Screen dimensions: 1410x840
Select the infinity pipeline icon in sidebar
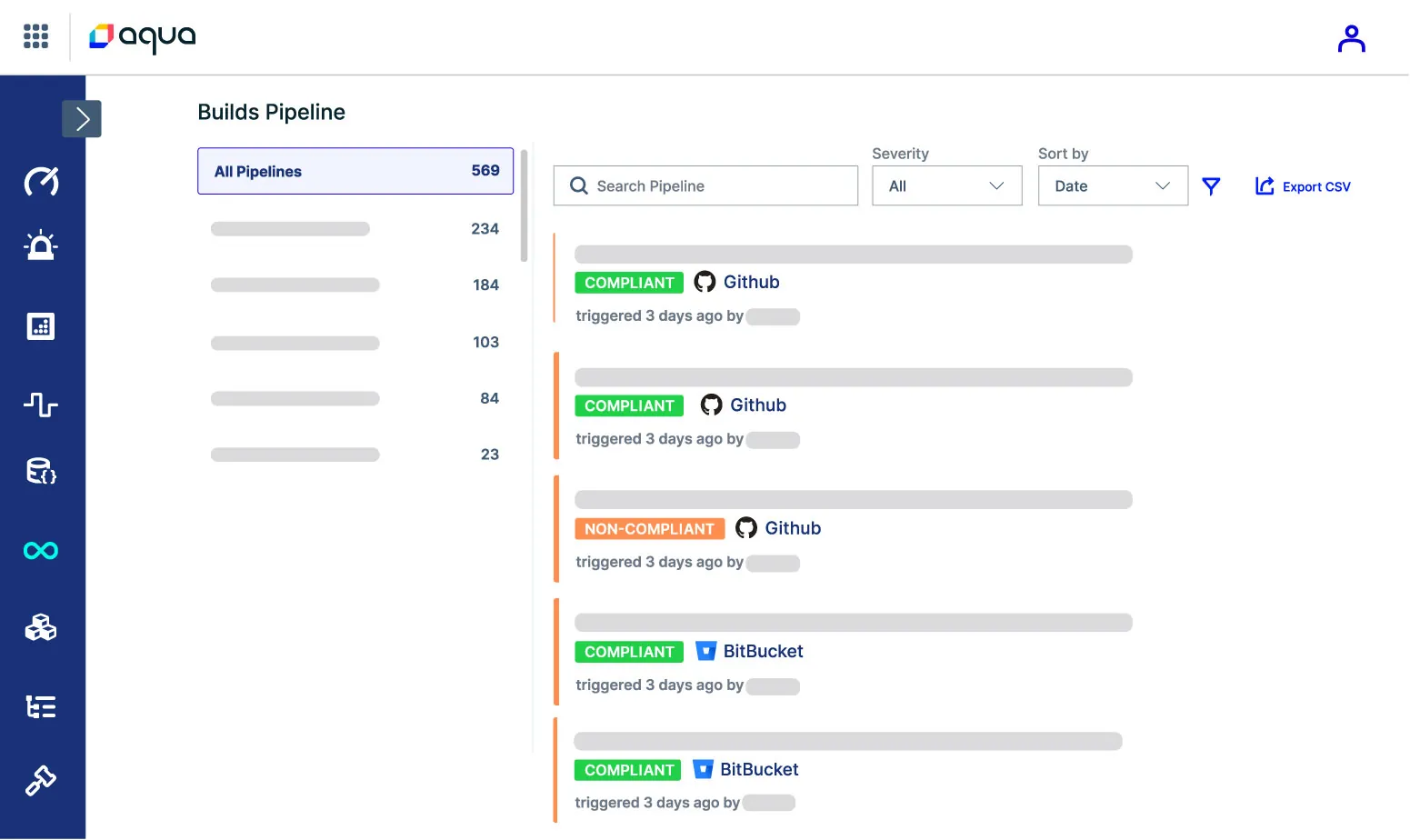click(41, 550)
